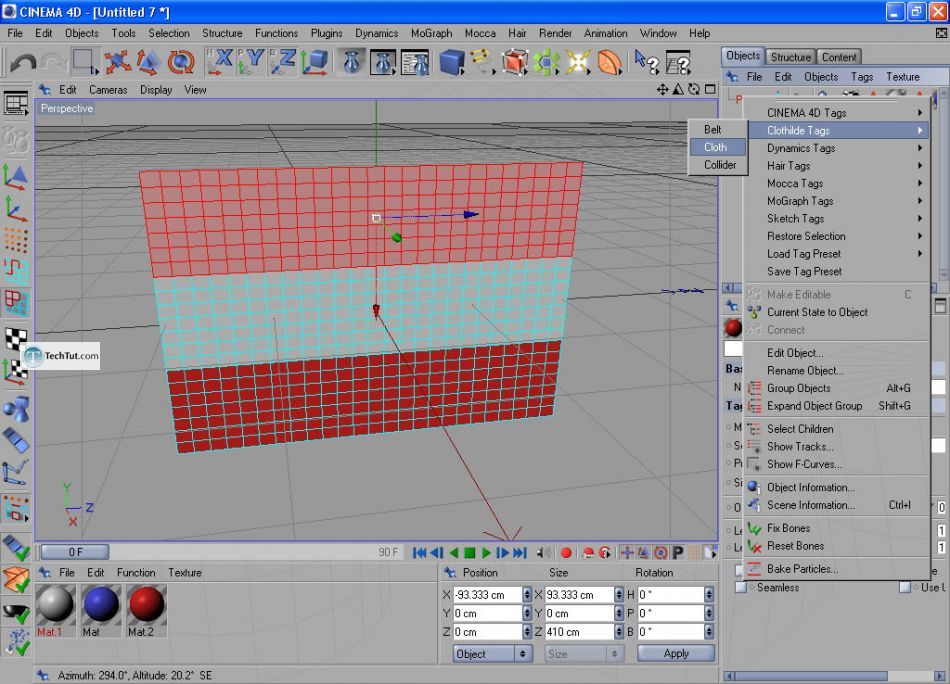Open the MoGraph menu
This screenshot has width=950, height=684.
tap(431, 33)
